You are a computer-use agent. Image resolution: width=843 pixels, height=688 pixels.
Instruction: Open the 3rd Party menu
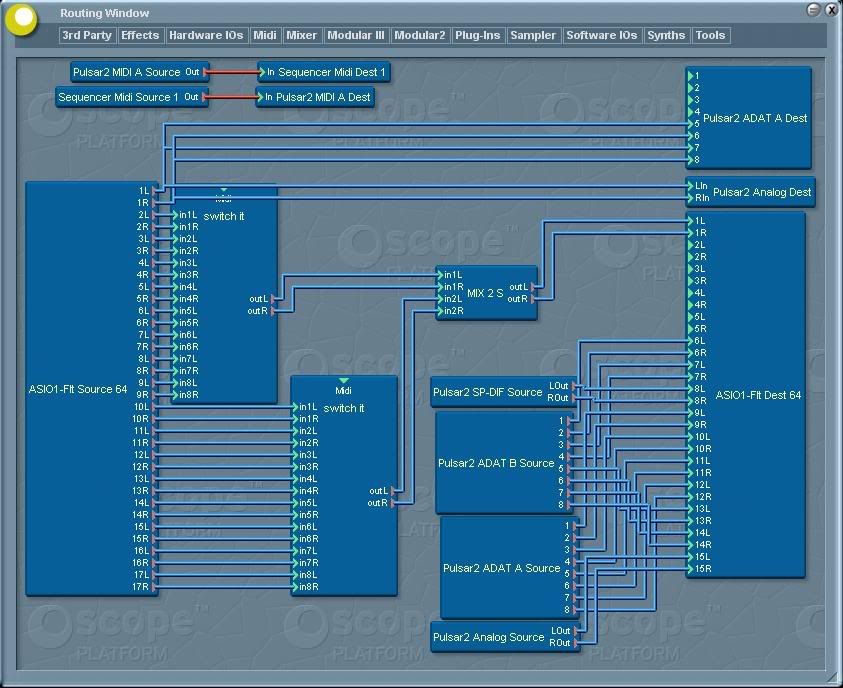pyautogui.click(x=87, y=35)
